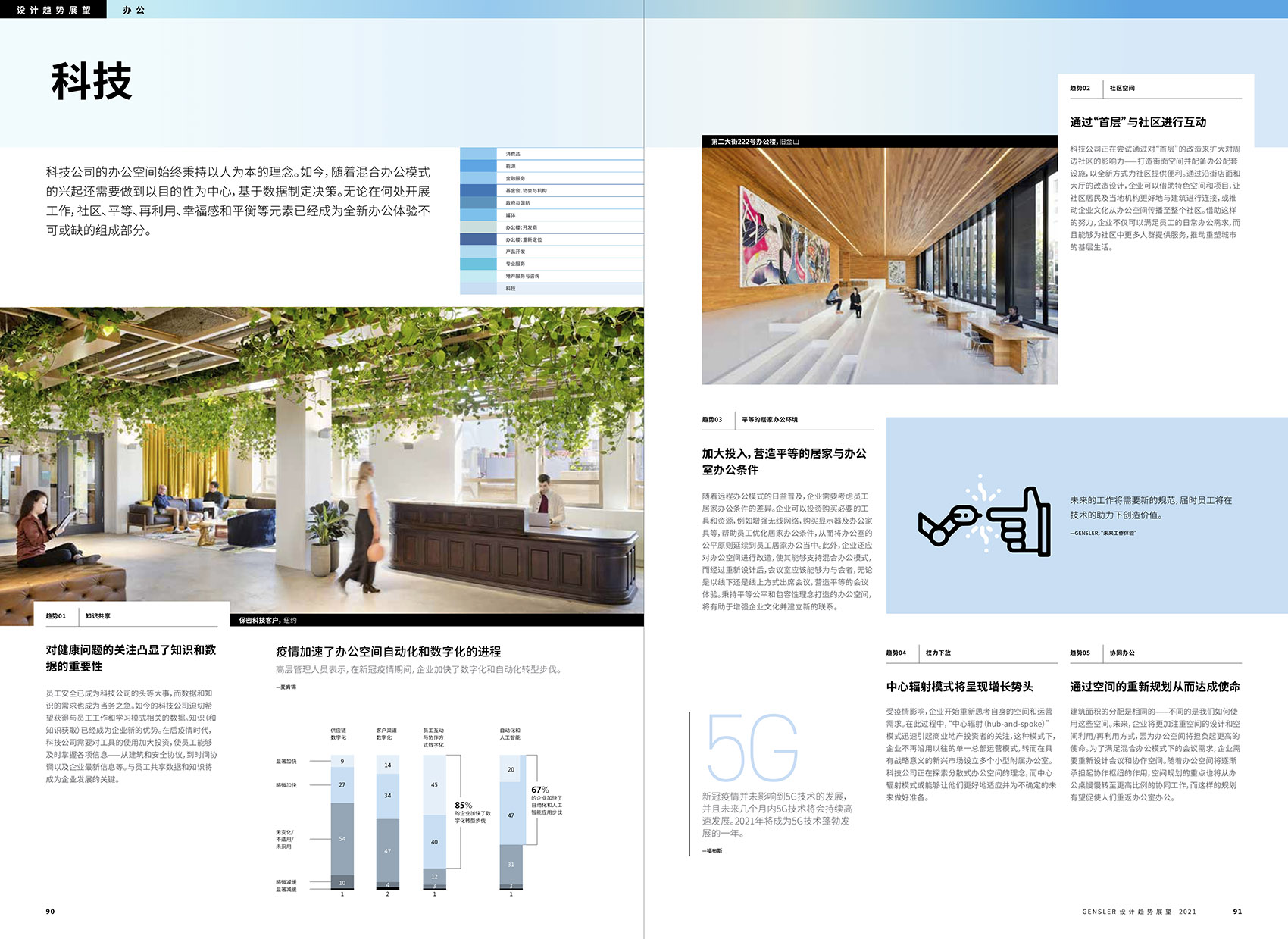Click page number 90
The image size is (1288, 939).
(x=50, y=911)
